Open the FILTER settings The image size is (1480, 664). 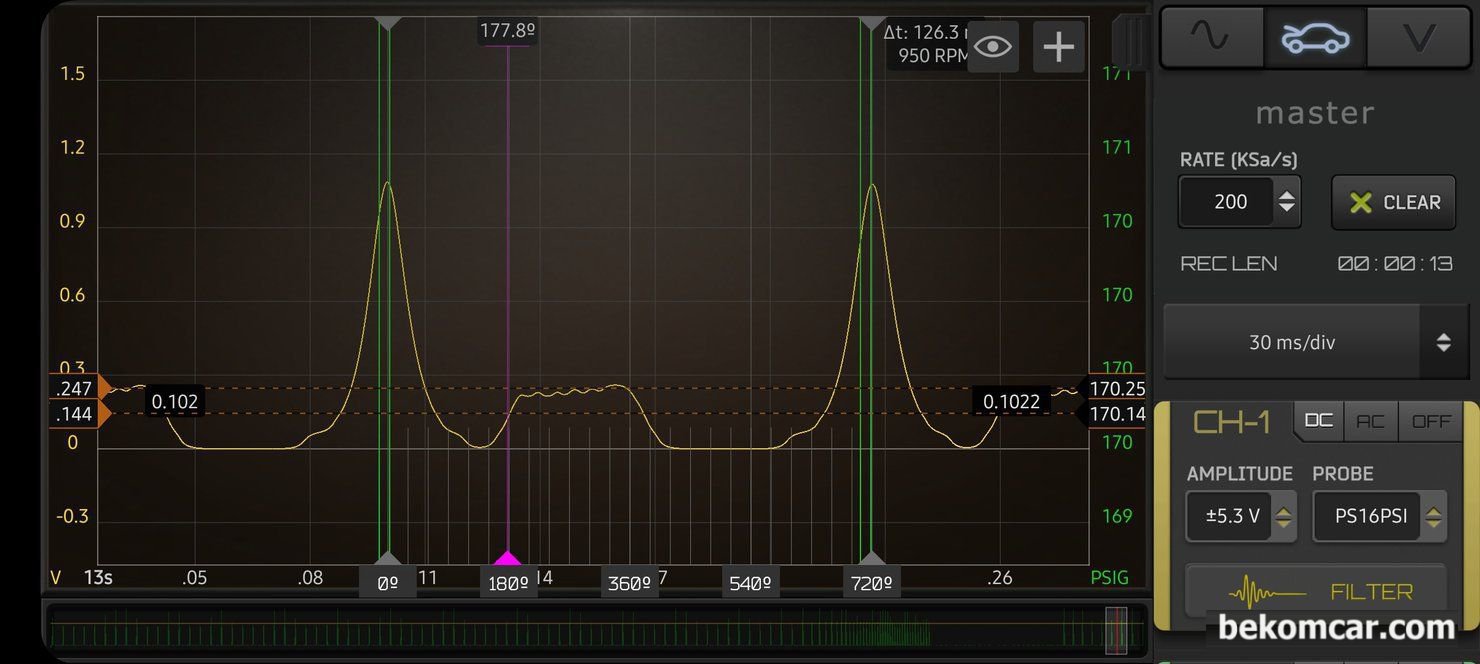pos(1315,592)
